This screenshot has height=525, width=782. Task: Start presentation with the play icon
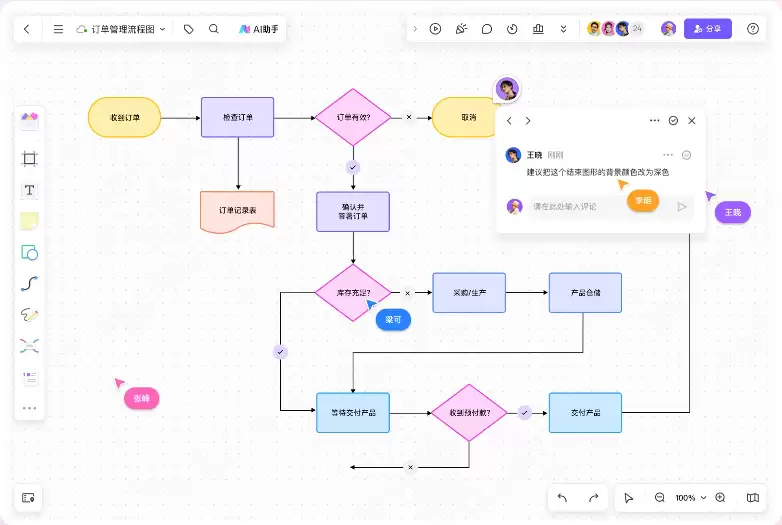435,29
